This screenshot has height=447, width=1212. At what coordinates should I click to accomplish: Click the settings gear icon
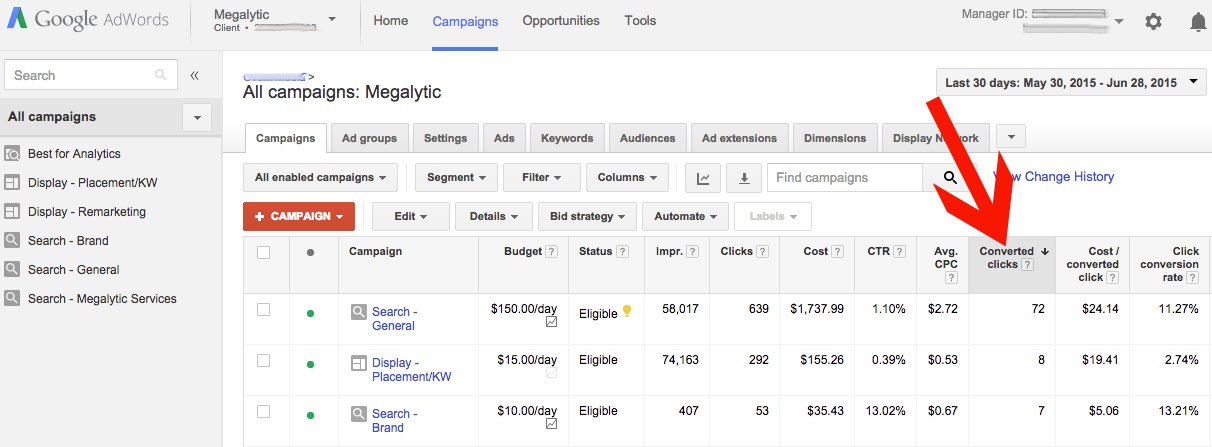tap(1153, 21)
